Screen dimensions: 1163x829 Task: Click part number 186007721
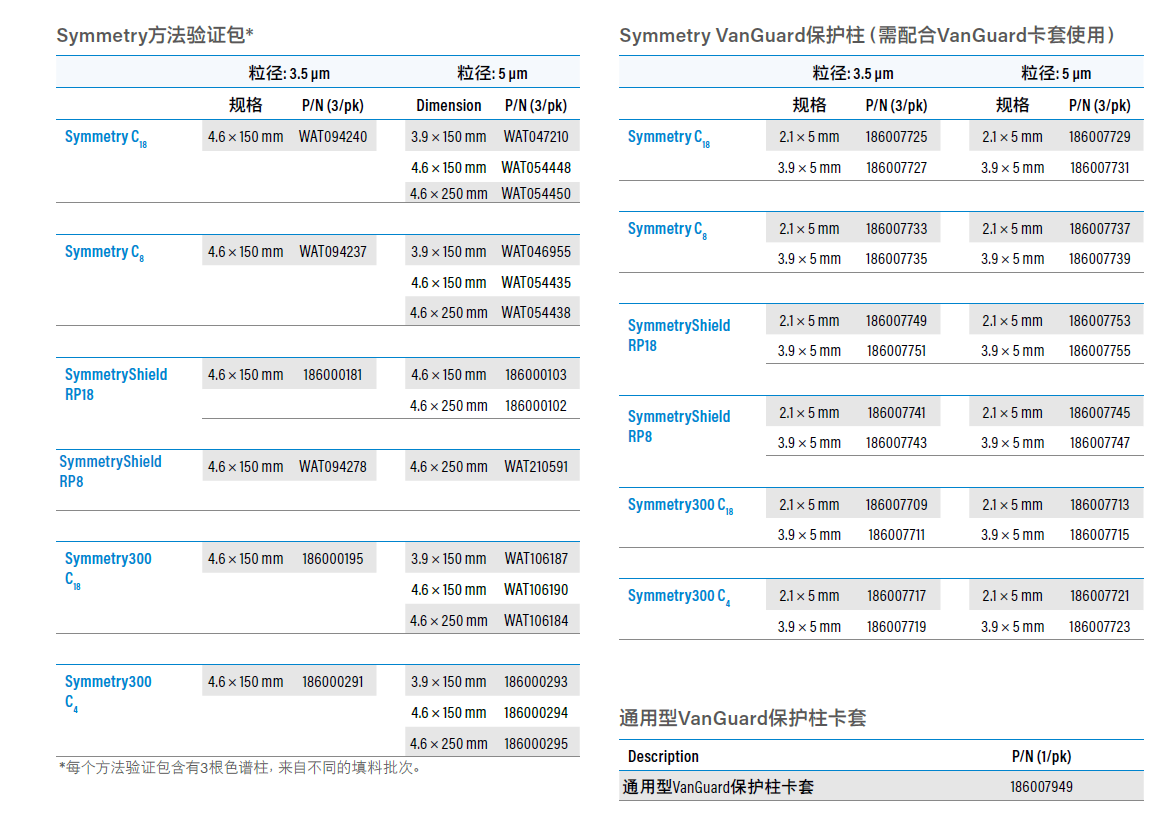point(1099,596)
